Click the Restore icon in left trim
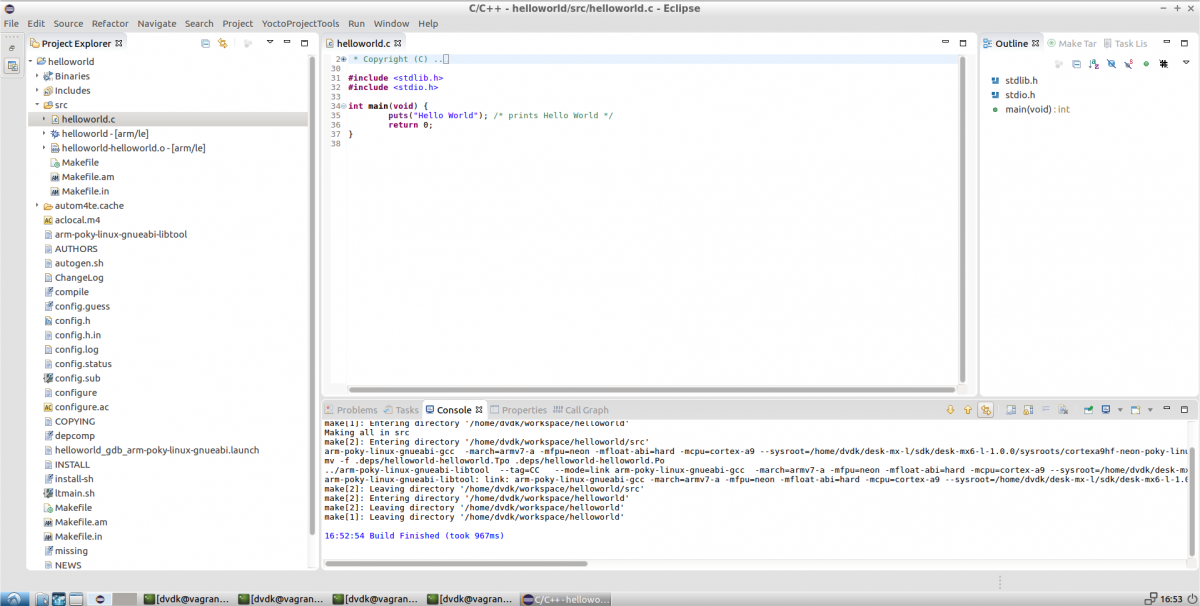Screen dimensions: 1200x606 pyautogui.click(x=12, y=47)
